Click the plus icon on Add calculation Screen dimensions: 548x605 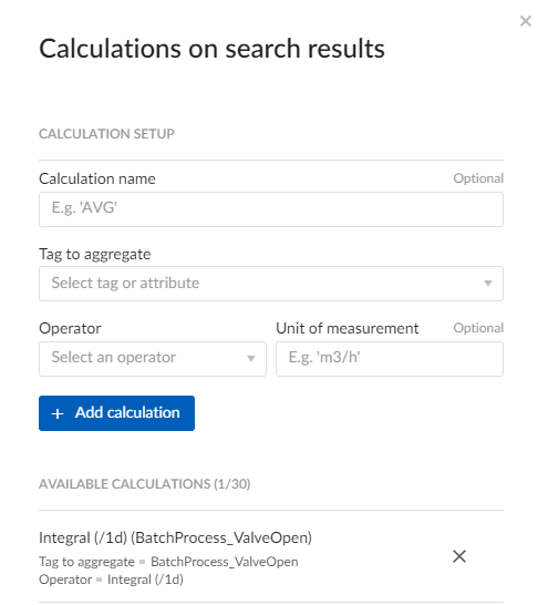click(58, 414)
